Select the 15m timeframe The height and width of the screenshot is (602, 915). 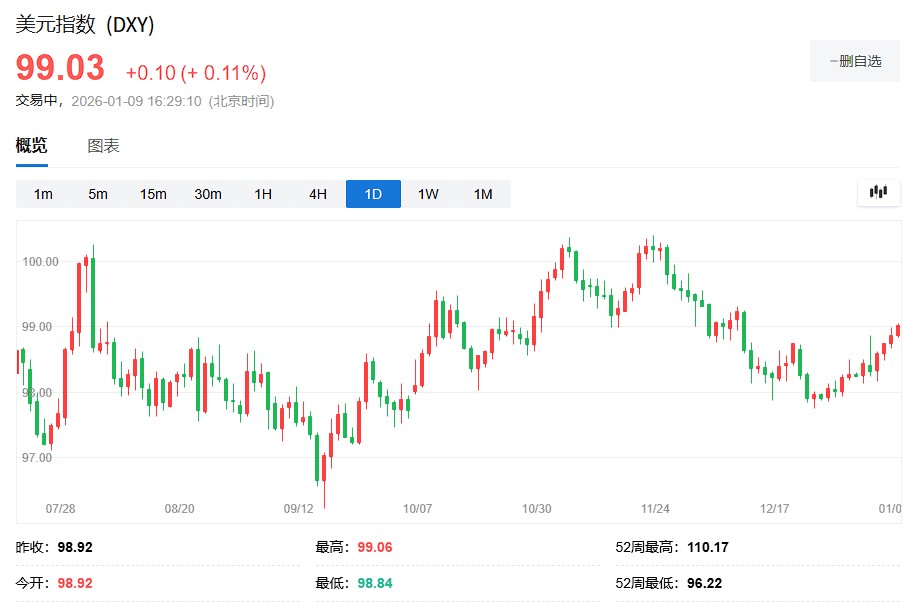click(x=153, y=194)
